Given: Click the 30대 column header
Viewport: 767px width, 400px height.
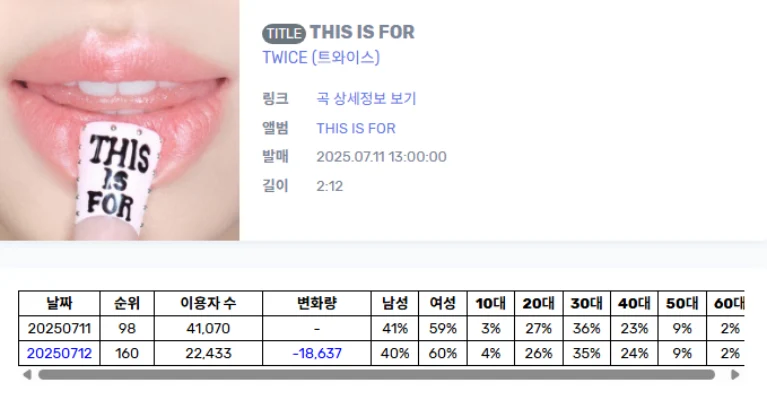Looking at the screenshot, I should 586,303.
